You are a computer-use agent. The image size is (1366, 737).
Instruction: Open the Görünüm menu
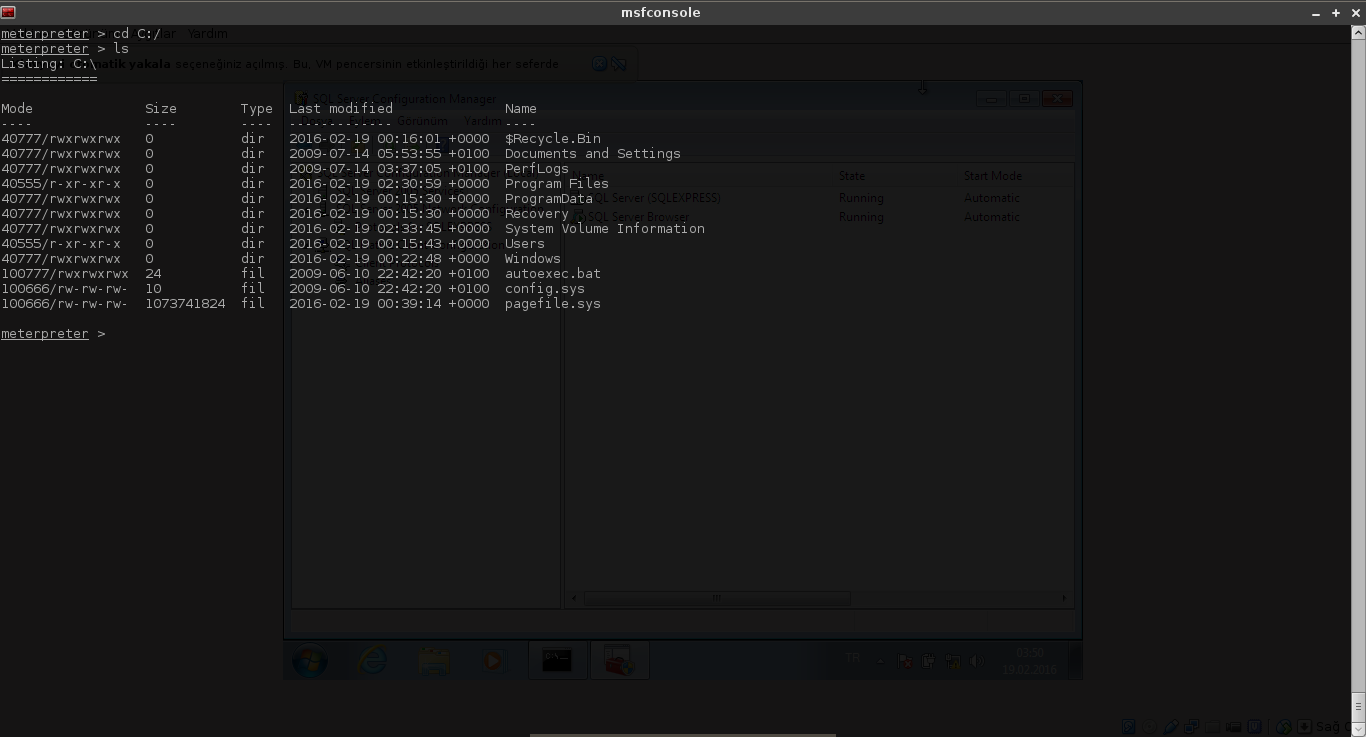coord(422,121)
